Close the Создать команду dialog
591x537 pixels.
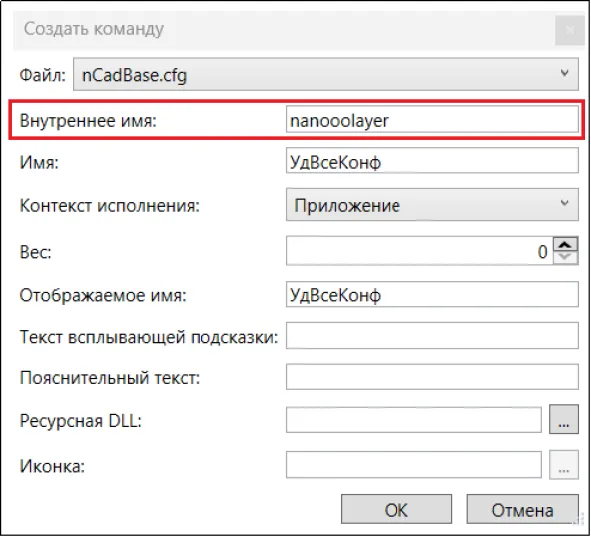tap(570, 30)
